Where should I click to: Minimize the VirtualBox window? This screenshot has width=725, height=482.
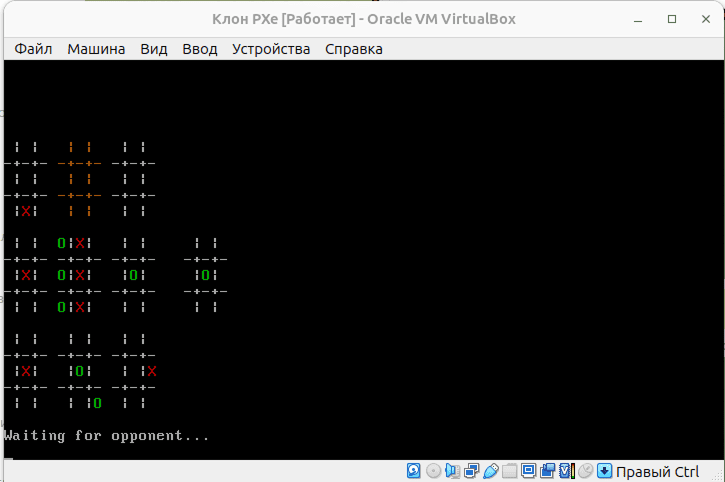pyautogui.click(x=638, y=19)
